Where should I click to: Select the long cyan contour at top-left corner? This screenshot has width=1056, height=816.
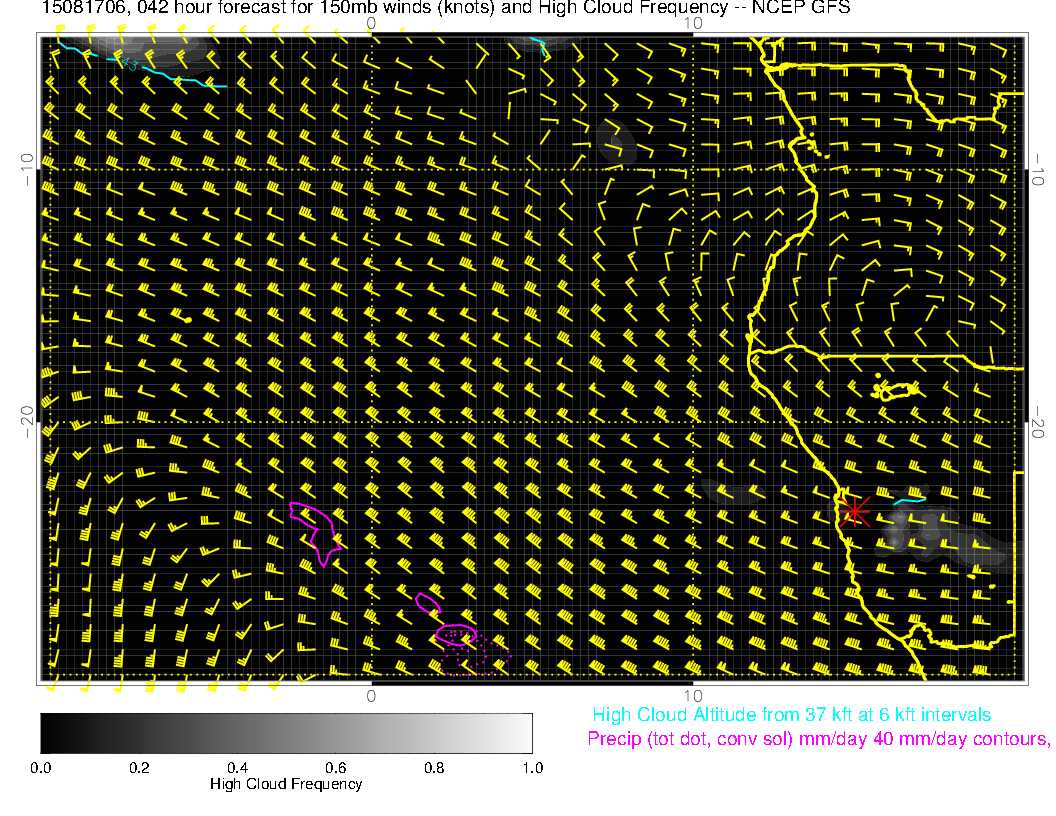click(x=160, y=70)
